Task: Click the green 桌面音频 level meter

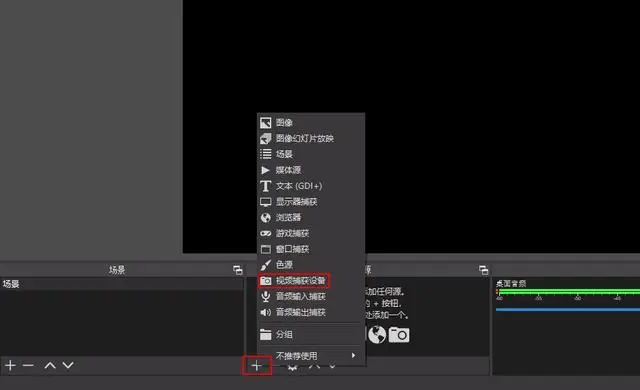Action: click(x=568, y=292)
